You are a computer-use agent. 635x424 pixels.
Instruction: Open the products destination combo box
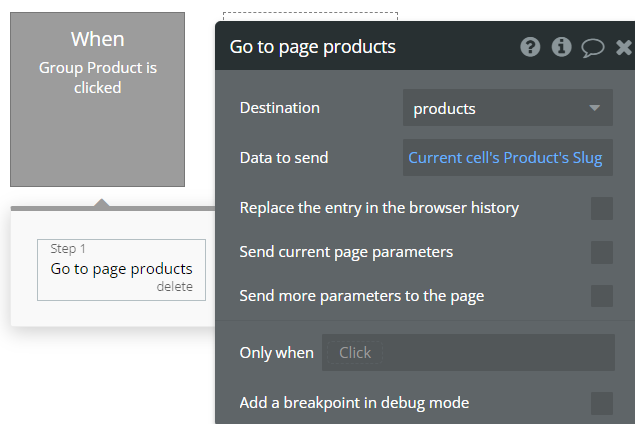[507, 108]
